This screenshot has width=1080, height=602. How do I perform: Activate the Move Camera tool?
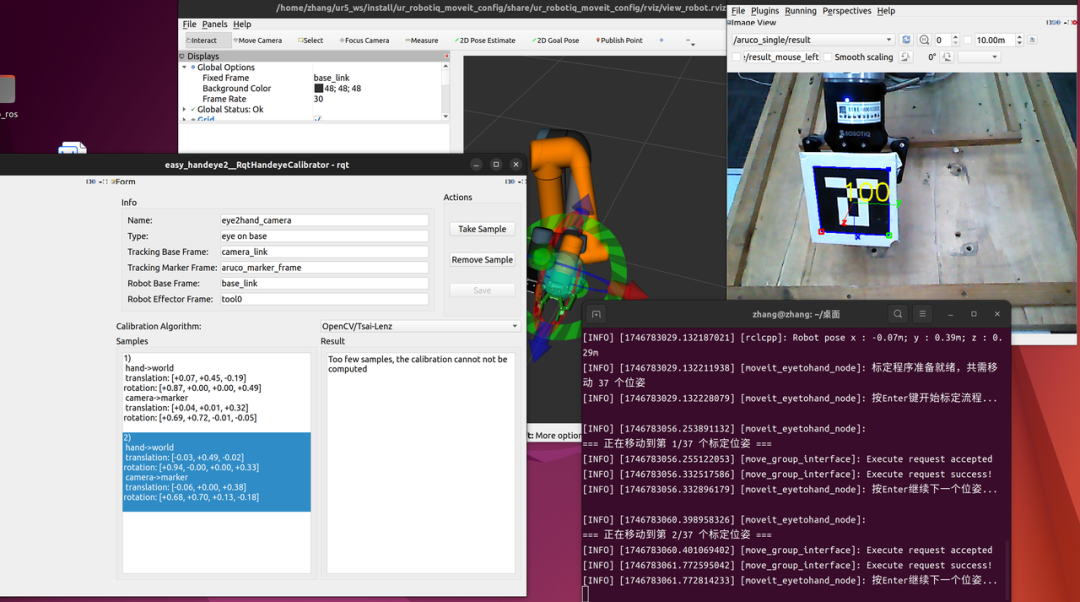pos(258,41)
